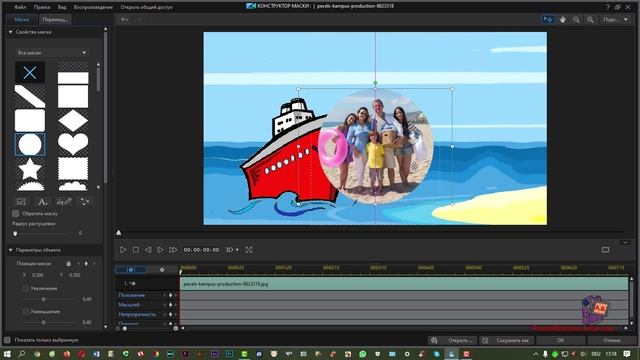640x360 pixels.
Task: Choose the heart mask shape
Action: coord(73,144)
